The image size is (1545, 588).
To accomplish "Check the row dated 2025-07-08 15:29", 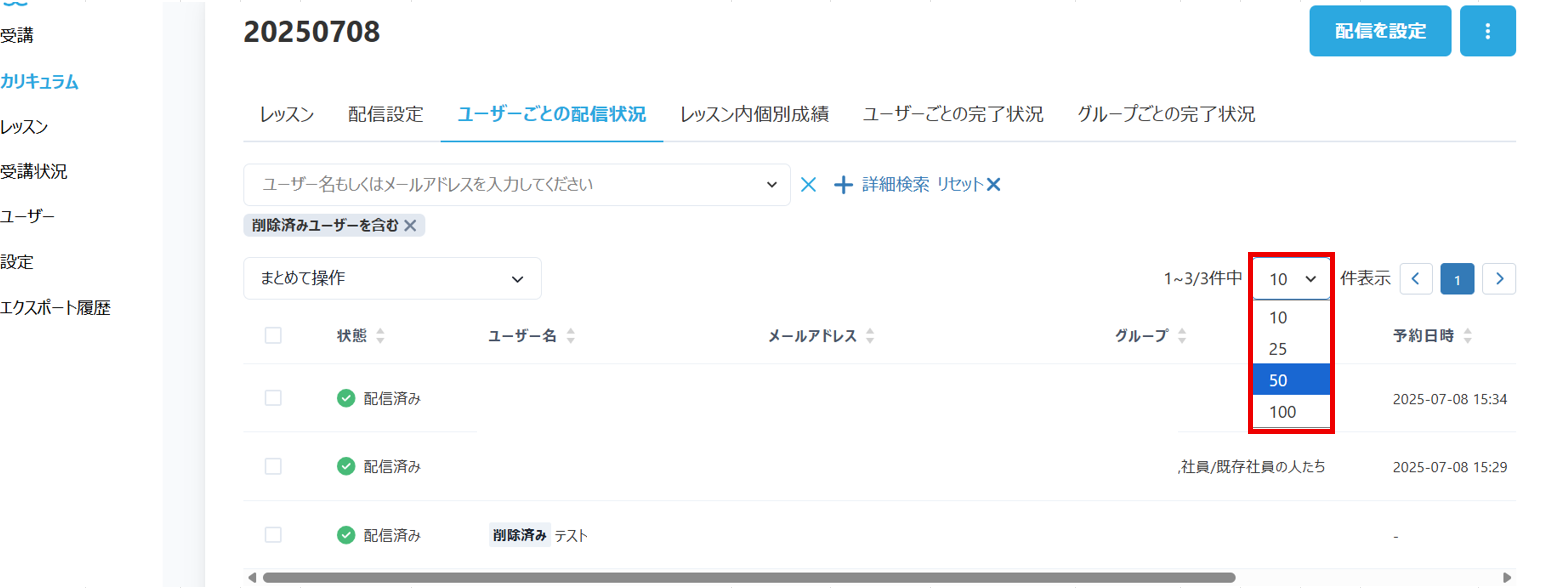I will tap(273, 466).
